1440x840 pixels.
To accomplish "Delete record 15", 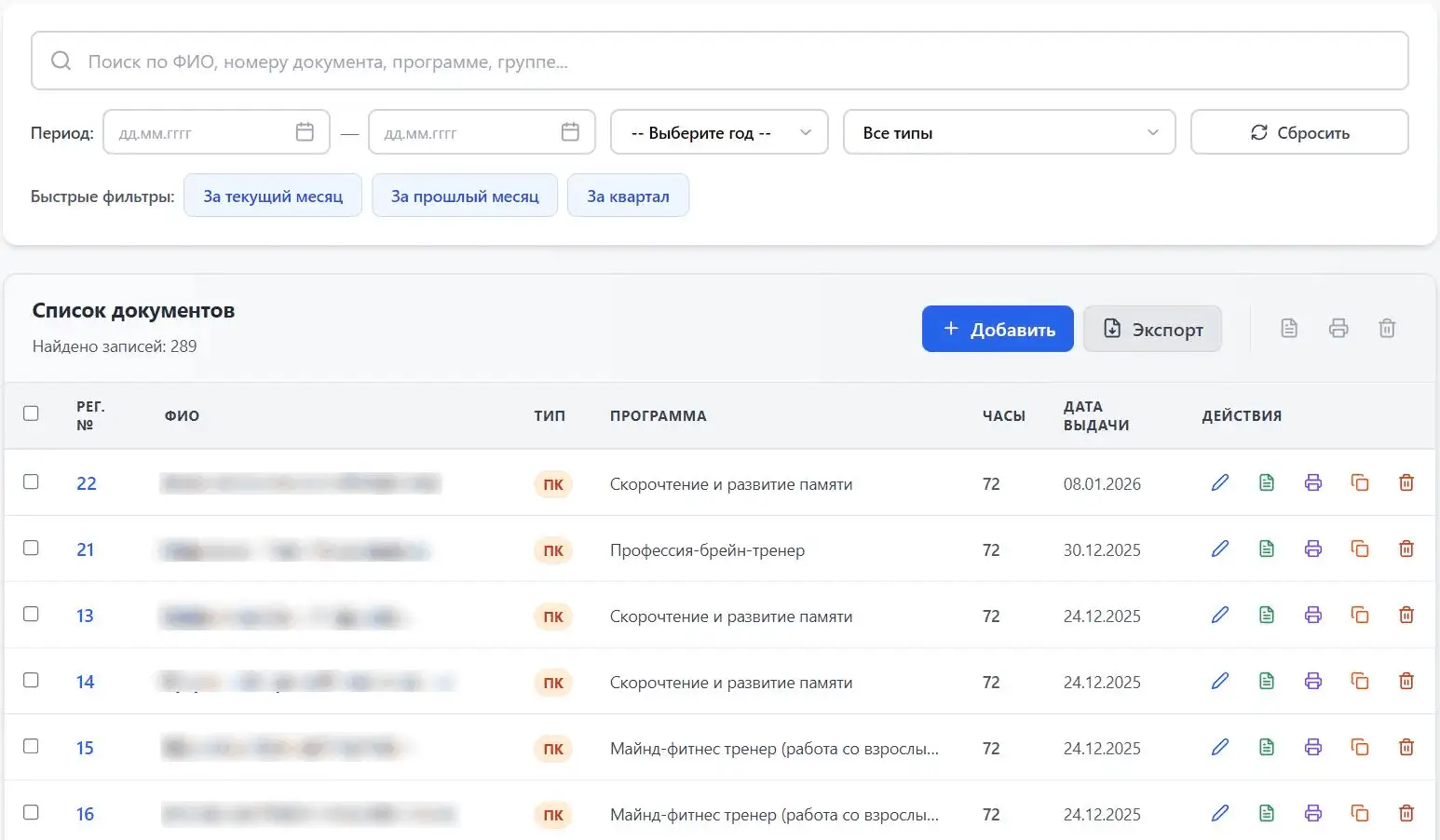I will pos(1406,747).
